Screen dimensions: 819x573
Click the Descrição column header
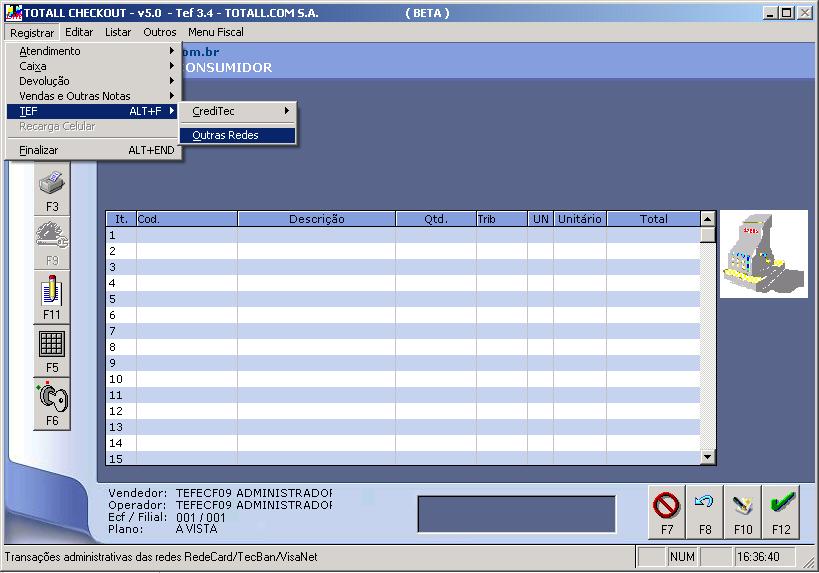pos(317,219)
